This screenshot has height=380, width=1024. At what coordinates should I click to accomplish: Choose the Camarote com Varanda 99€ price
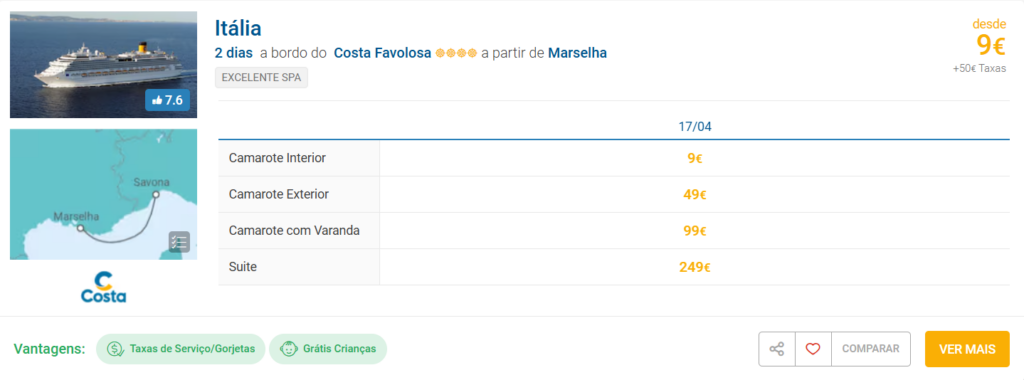click(x=695, y=230)
